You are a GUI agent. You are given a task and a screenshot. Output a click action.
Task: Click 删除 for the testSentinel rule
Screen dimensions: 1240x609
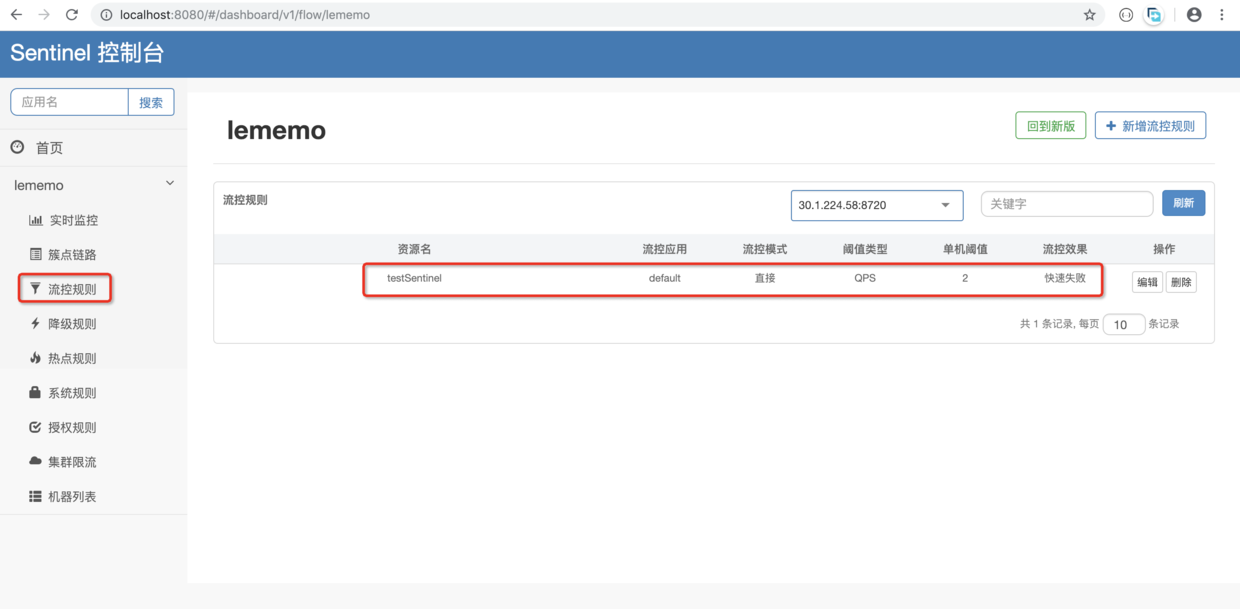(x=1181, y=282)
